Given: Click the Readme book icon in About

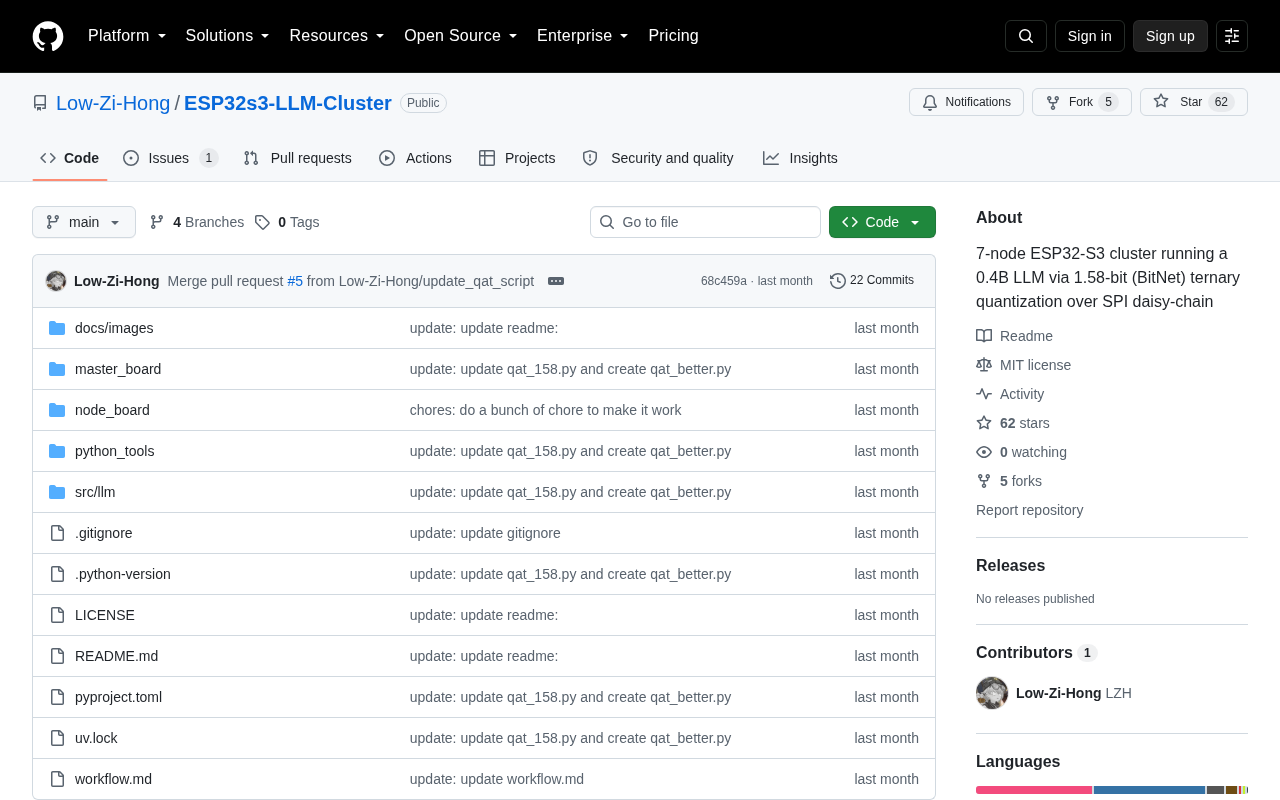Looking at the screenshot, I should pyautogui.click(x=984, y=336).
